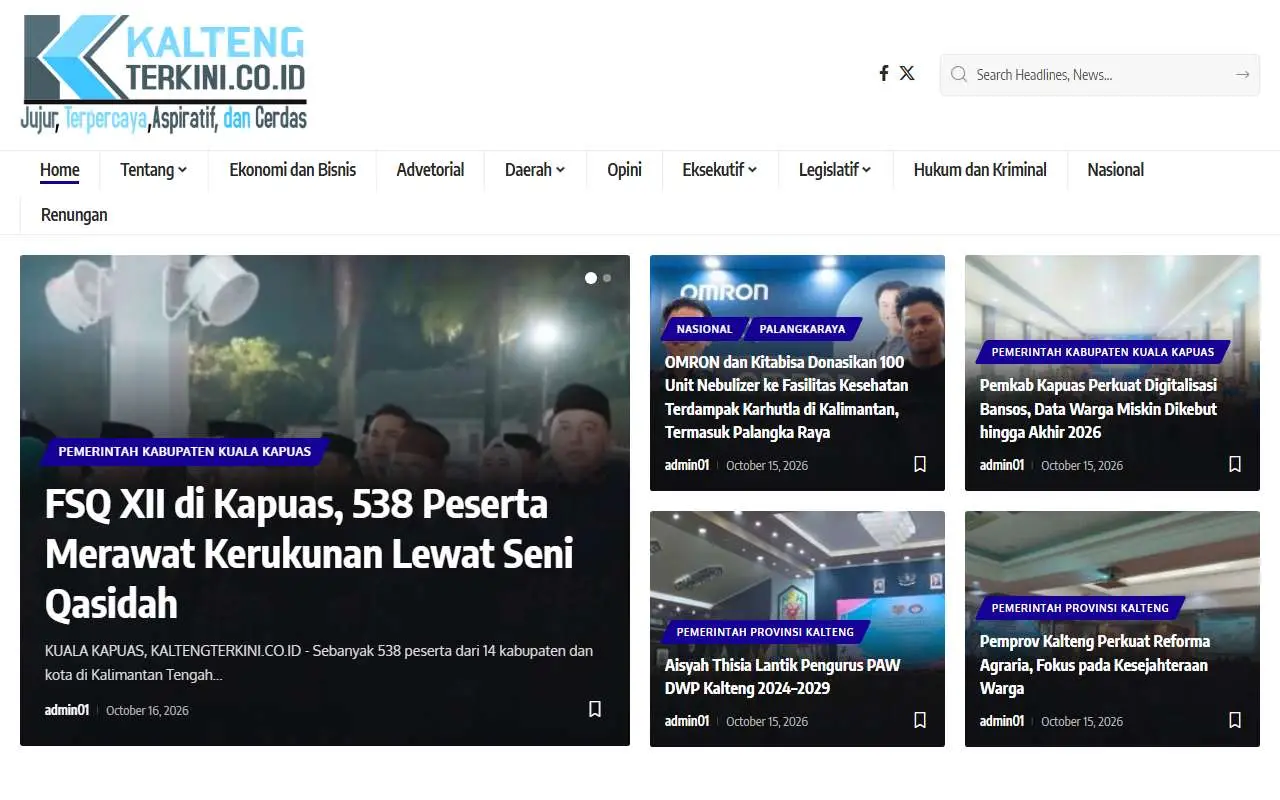Viewport: 1280px width, 800px height.
Task: Click the NASIONAL category tag
Action: (704, 329)
